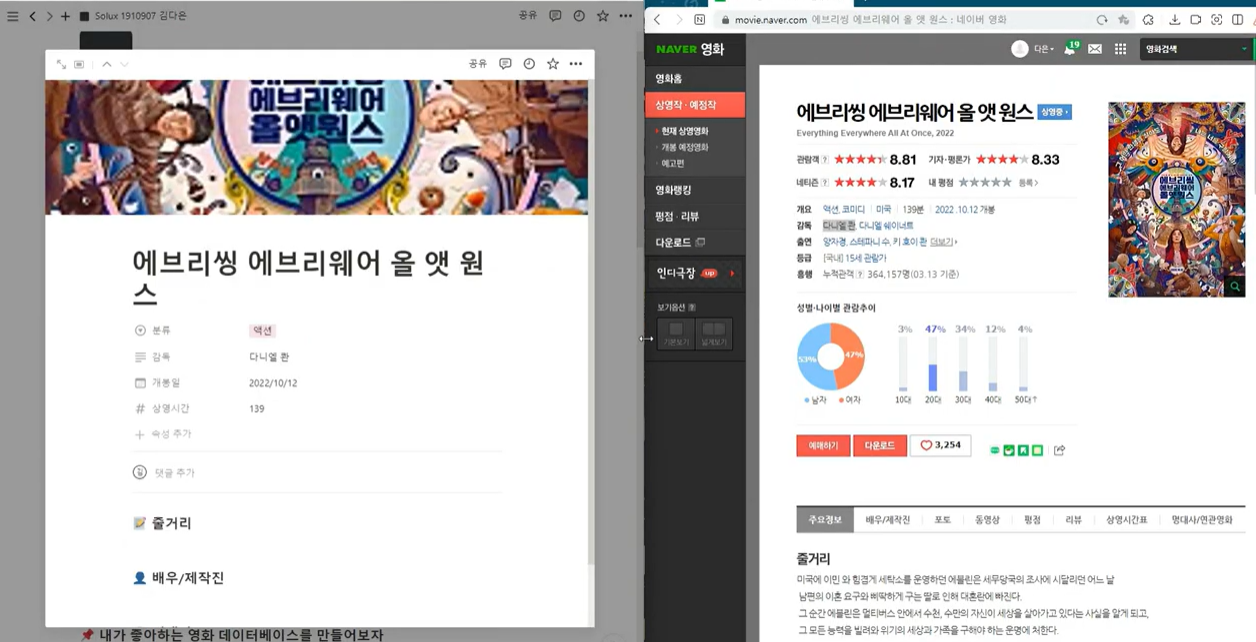Viewport: 1256px width, 642px height.
Task: Select 넓게보기 view option
Action: pyautogui.click(x=714, y=334)
